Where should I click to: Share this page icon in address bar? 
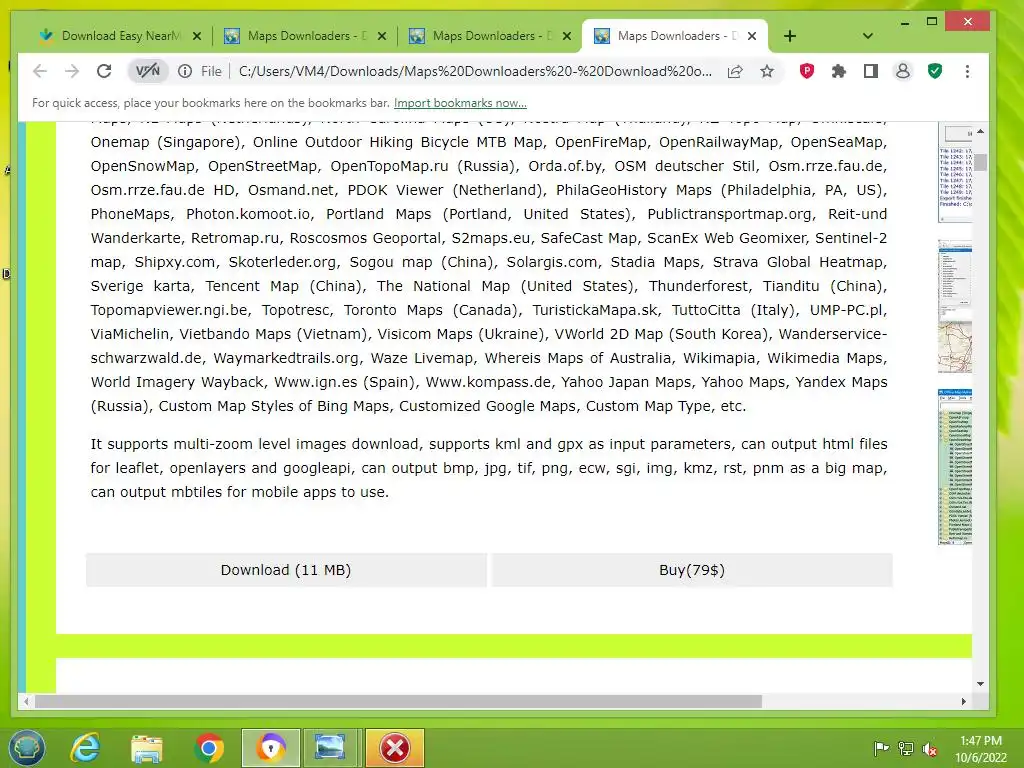tap(735, 71)
